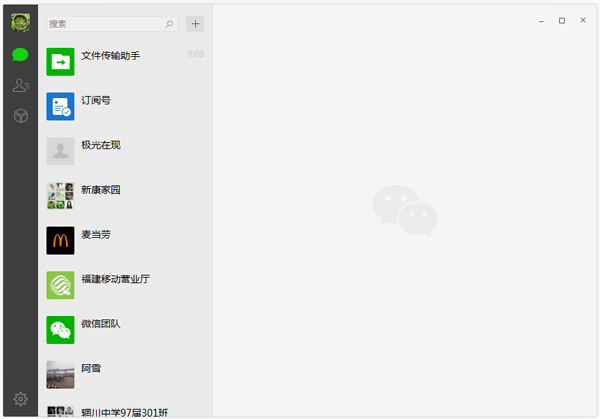Open the 文件传输助手 chat name
Screen dimensions: 600x419
pos(111,55)
